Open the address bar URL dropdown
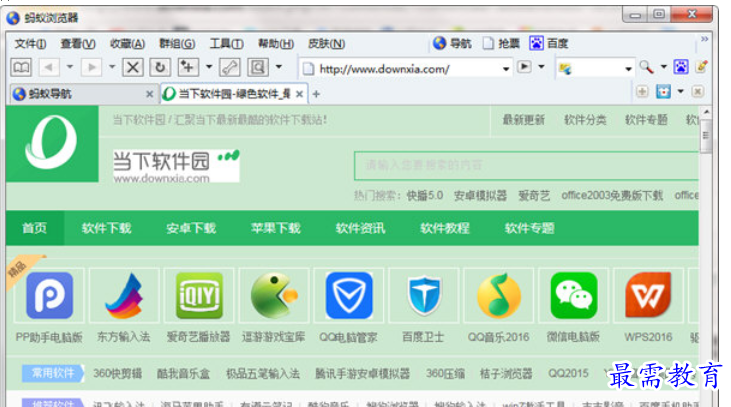Screen dimensions: 731x407 click(x=506, y=69)
